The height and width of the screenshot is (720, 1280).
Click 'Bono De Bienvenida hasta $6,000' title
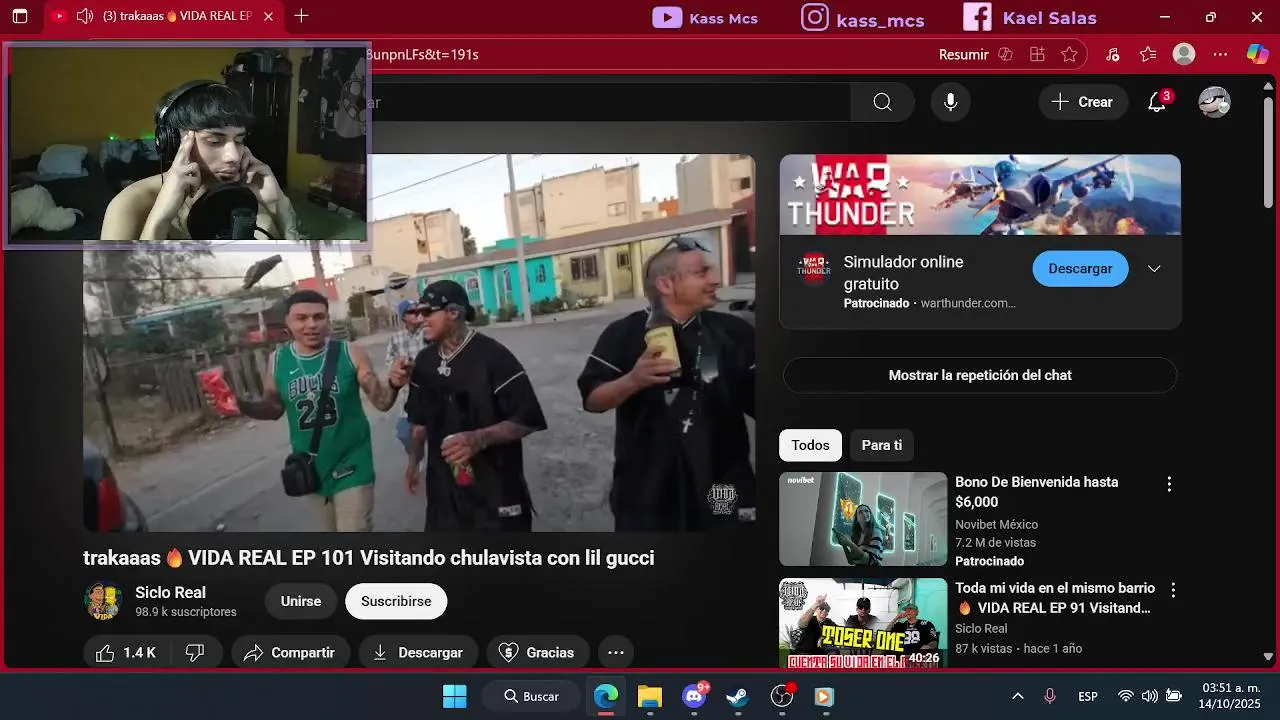tap(1036, 492)
